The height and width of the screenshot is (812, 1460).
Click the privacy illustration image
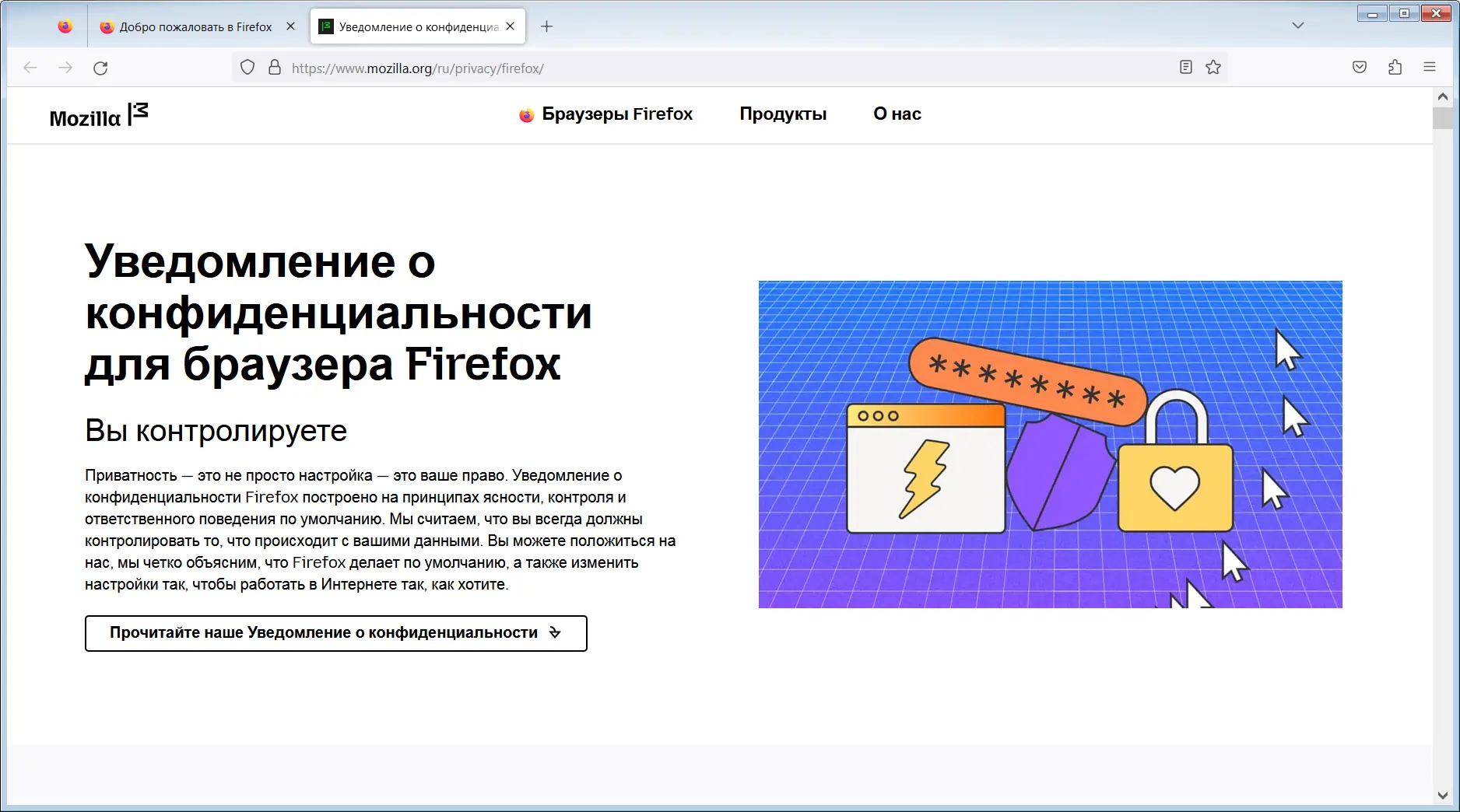1051,444
